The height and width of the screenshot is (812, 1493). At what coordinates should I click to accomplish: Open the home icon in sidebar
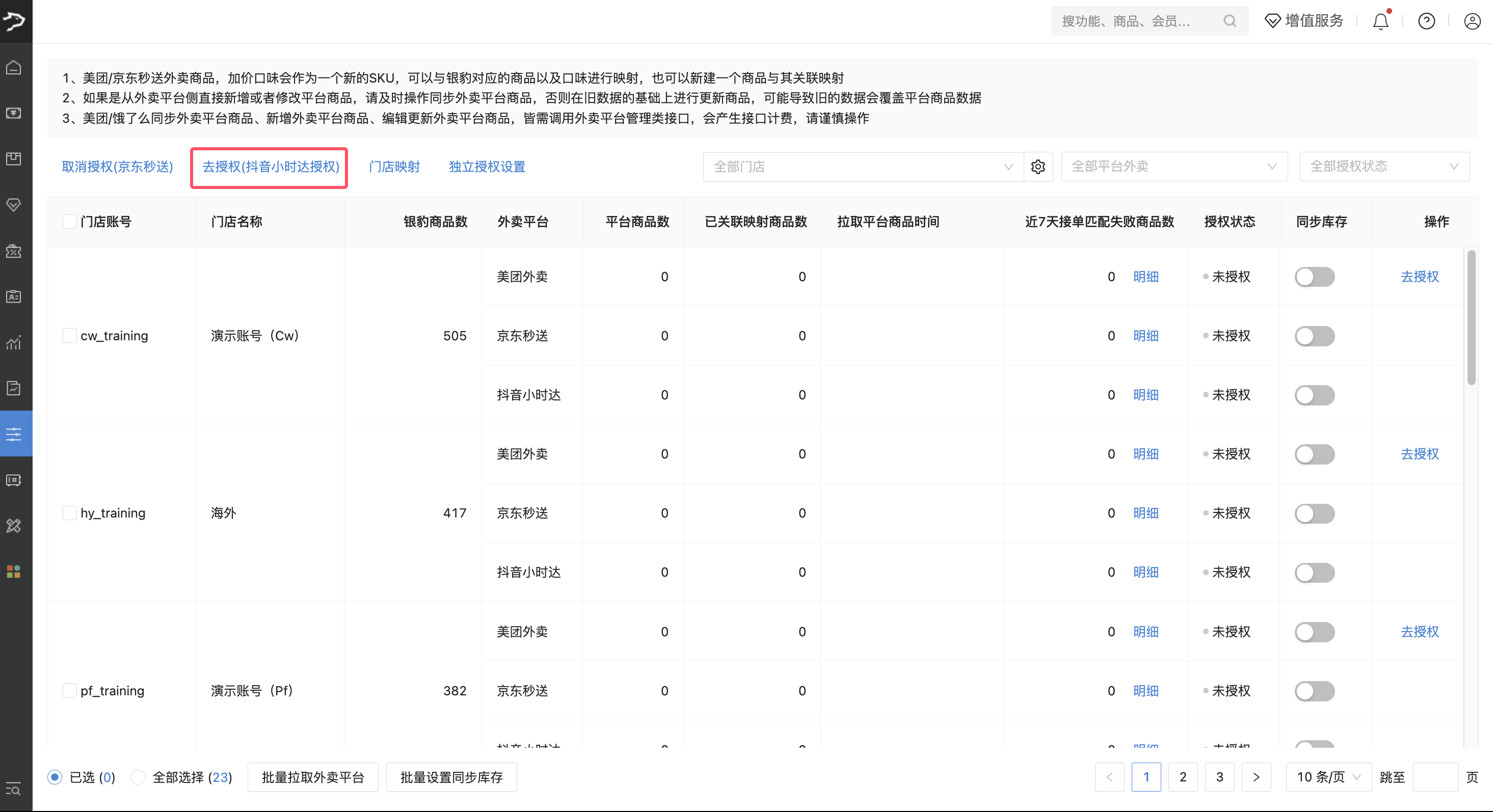point(14,67)
